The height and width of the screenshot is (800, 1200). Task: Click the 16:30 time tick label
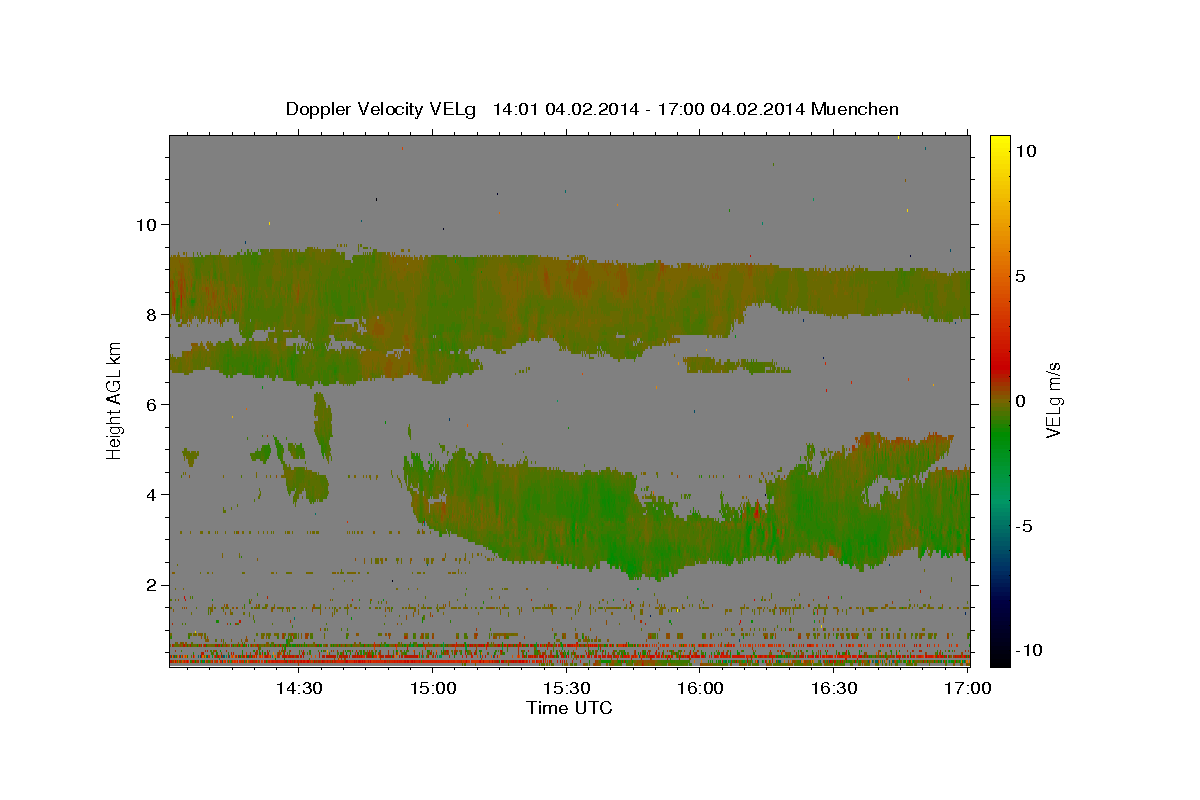pos(834,688)
